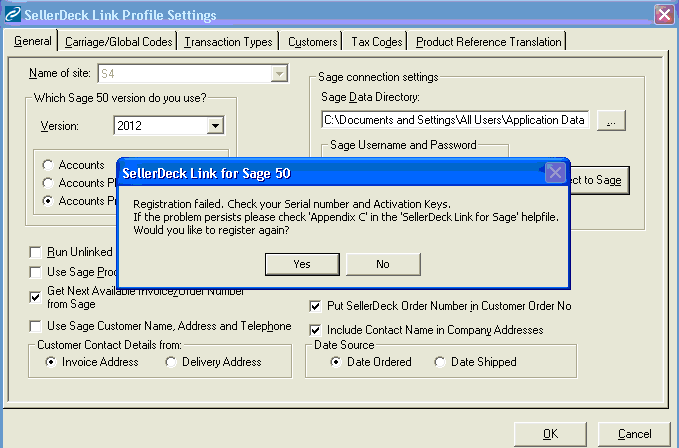Click No in registration failed dialog
Screen dimensions: 679x448
(382, 264)
